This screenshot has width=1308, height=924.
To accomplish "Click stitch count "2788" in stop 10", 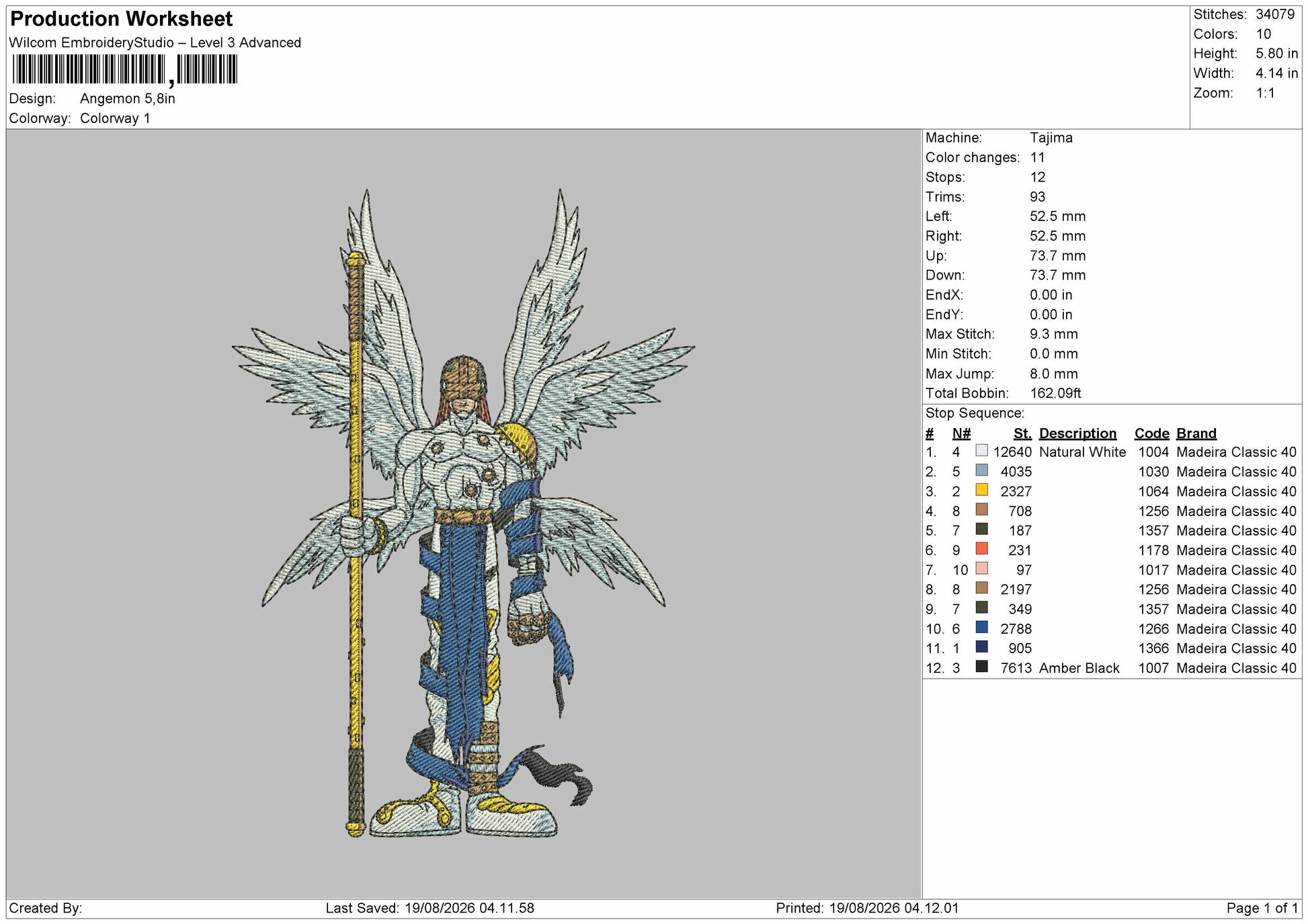I will click(x=1016, y=629).
